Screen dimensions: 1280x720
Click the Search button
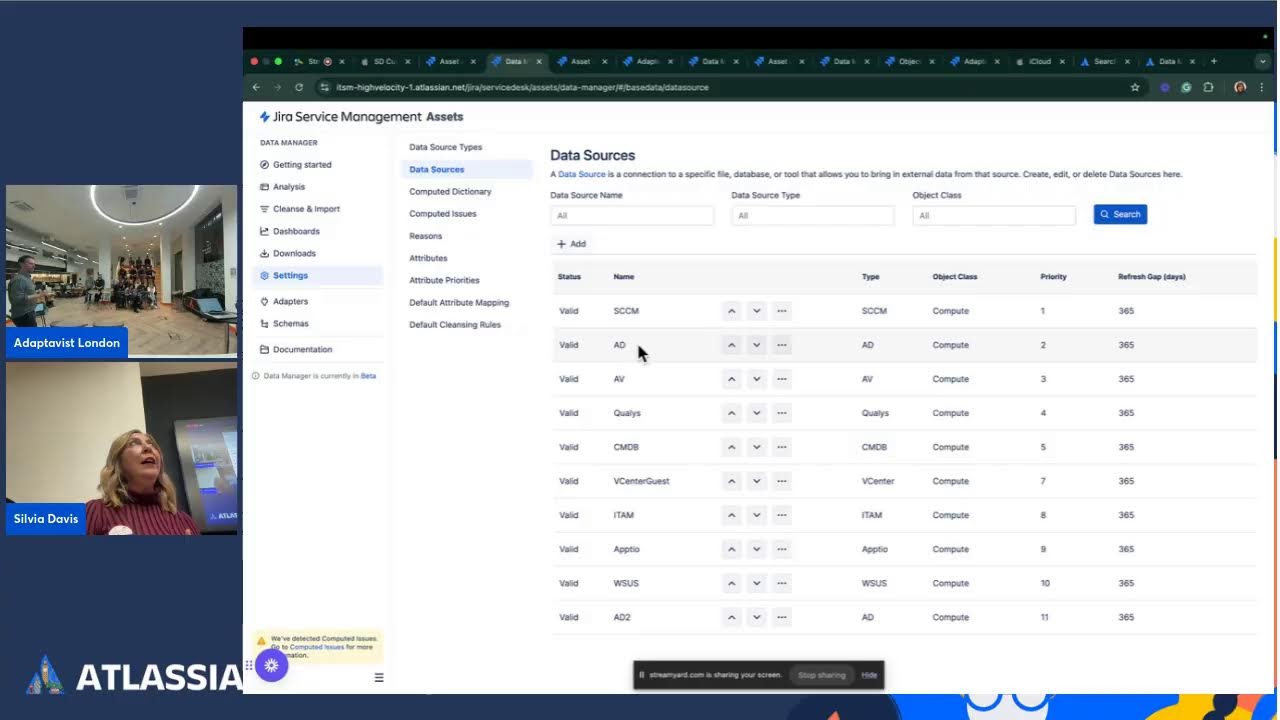1120,214
